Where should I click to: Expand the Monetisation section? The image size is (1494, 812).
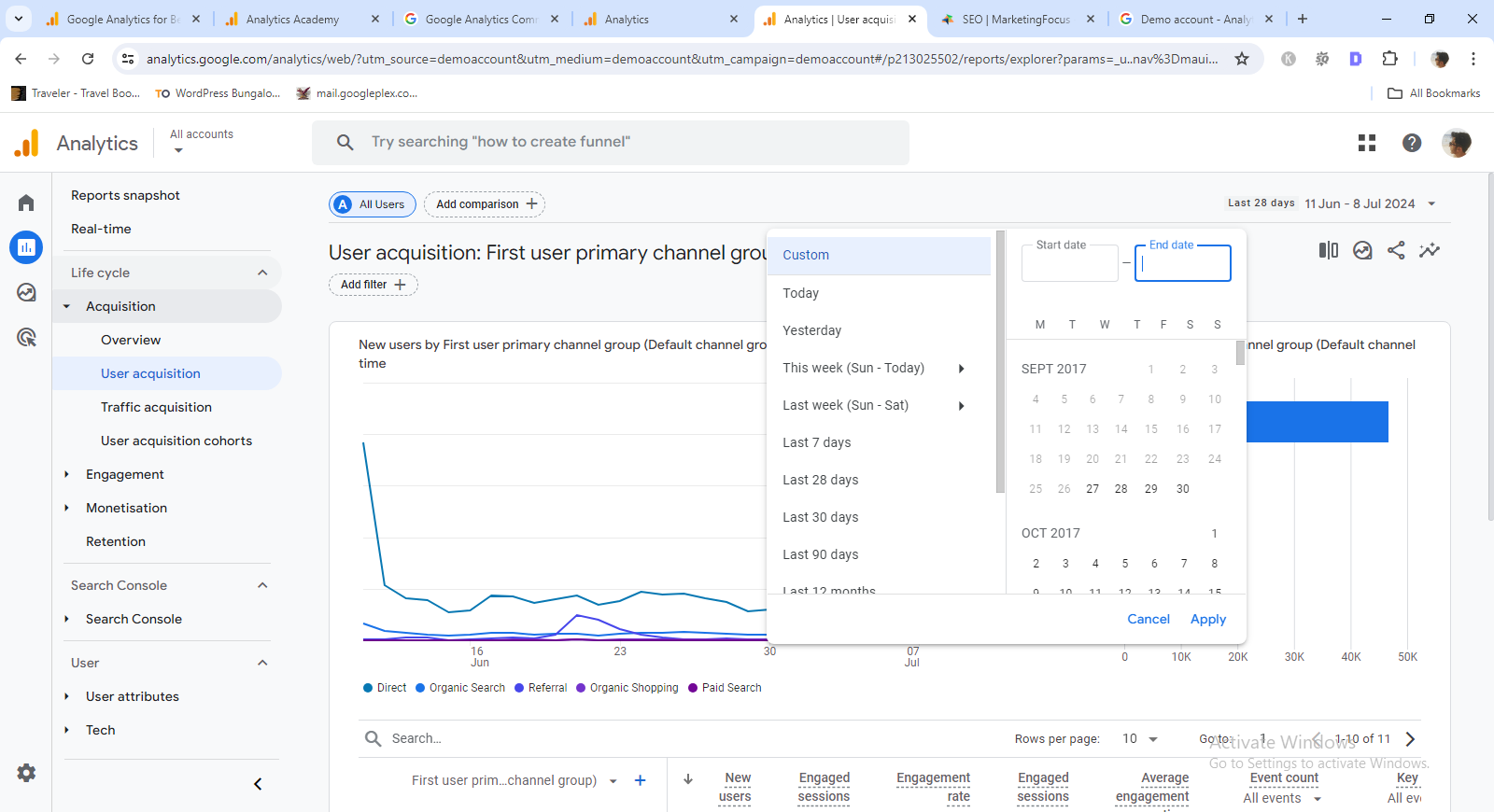[66, 508]
